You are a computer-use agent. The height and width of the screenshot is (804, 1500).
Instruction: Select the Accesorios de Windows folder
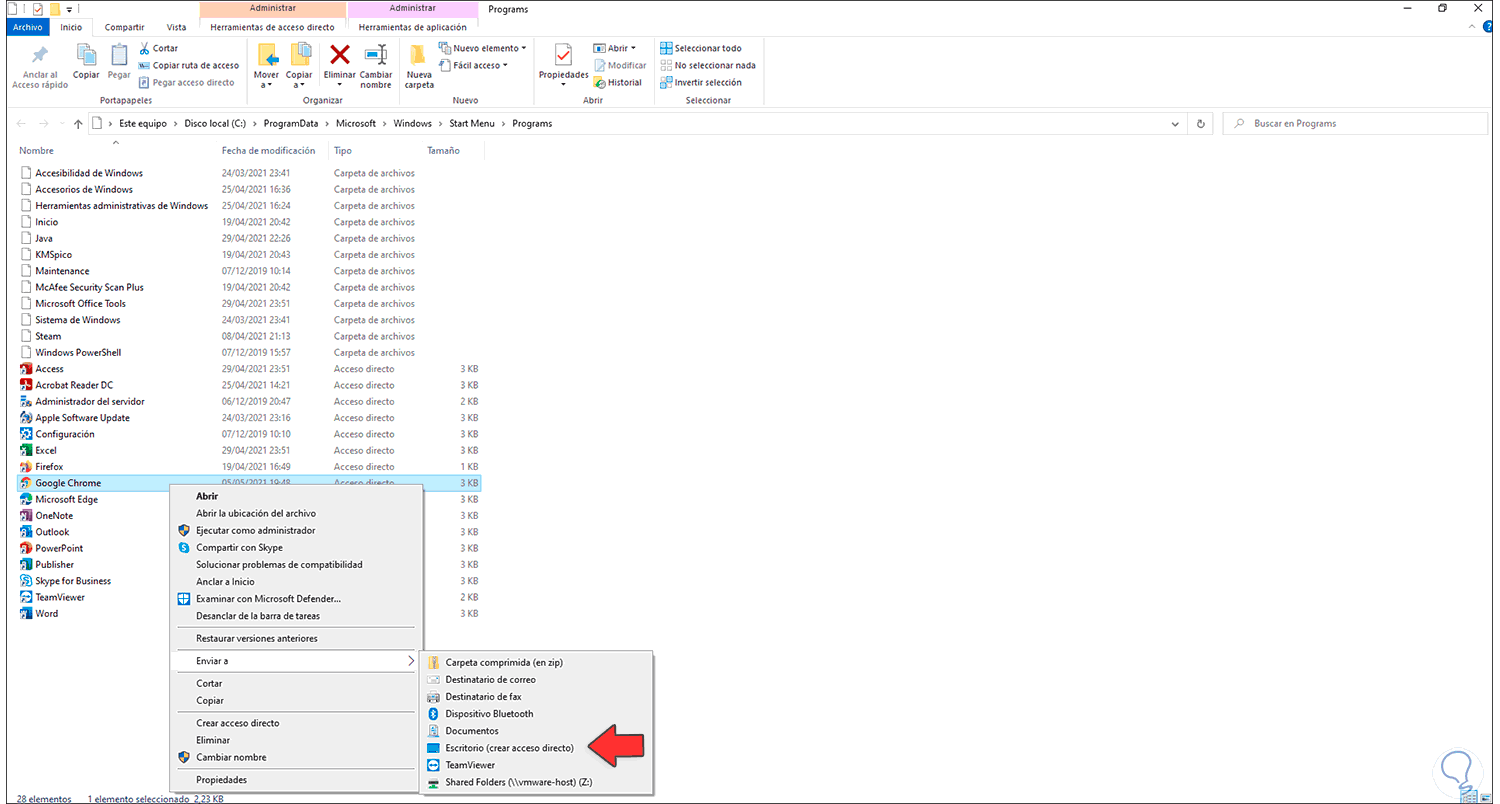(x=250, y=189)
